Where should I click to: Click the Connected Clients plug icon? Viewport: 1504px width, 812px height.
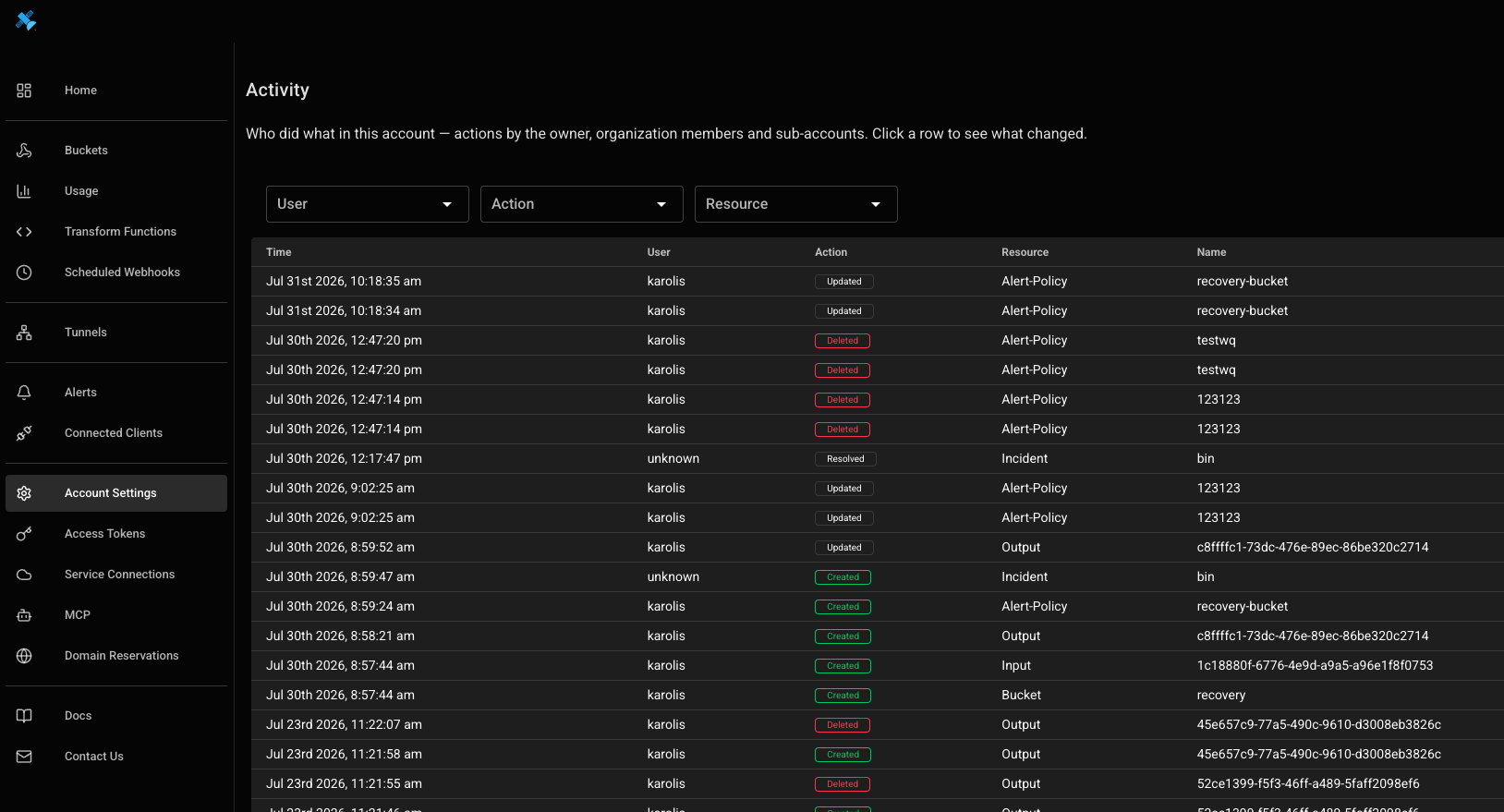point(24,433)
